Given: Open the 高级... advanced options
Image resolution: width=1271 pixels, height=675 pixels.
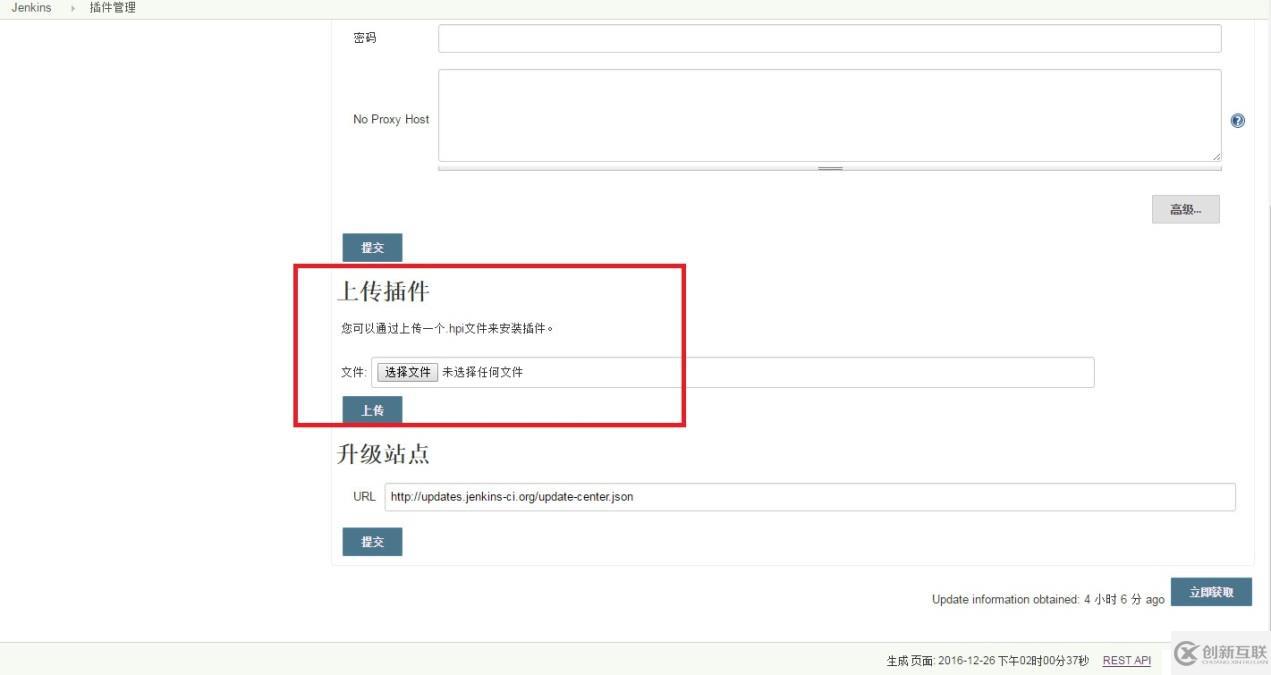Looking at the screenshot, I should click(1185, 209).
